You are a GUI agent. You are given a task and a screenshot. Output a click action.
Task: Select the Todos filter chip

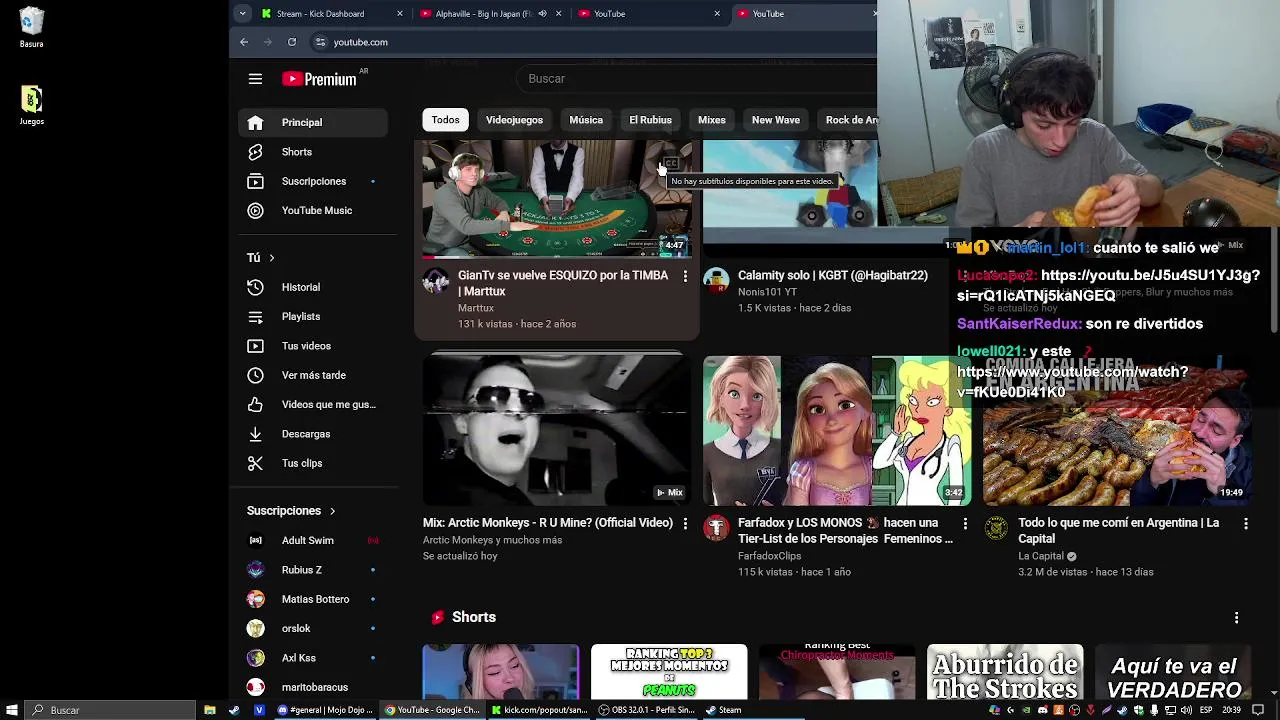pyautogui.click(x=445, y=120)
